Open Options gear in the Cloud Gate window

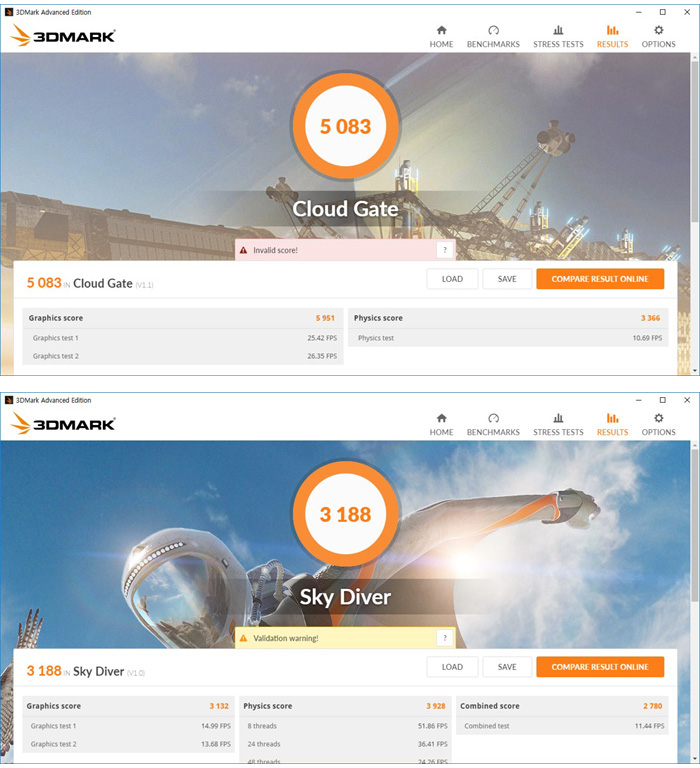(x=658, y=30)
